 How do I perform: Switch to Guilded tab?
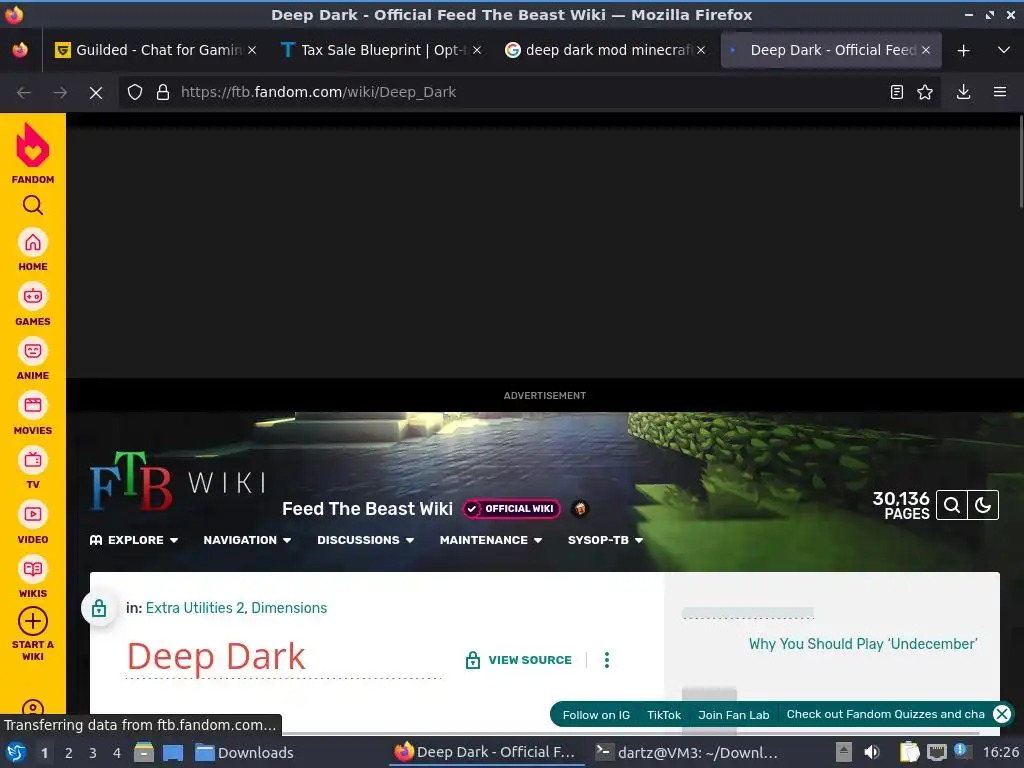tap(155, 50)
